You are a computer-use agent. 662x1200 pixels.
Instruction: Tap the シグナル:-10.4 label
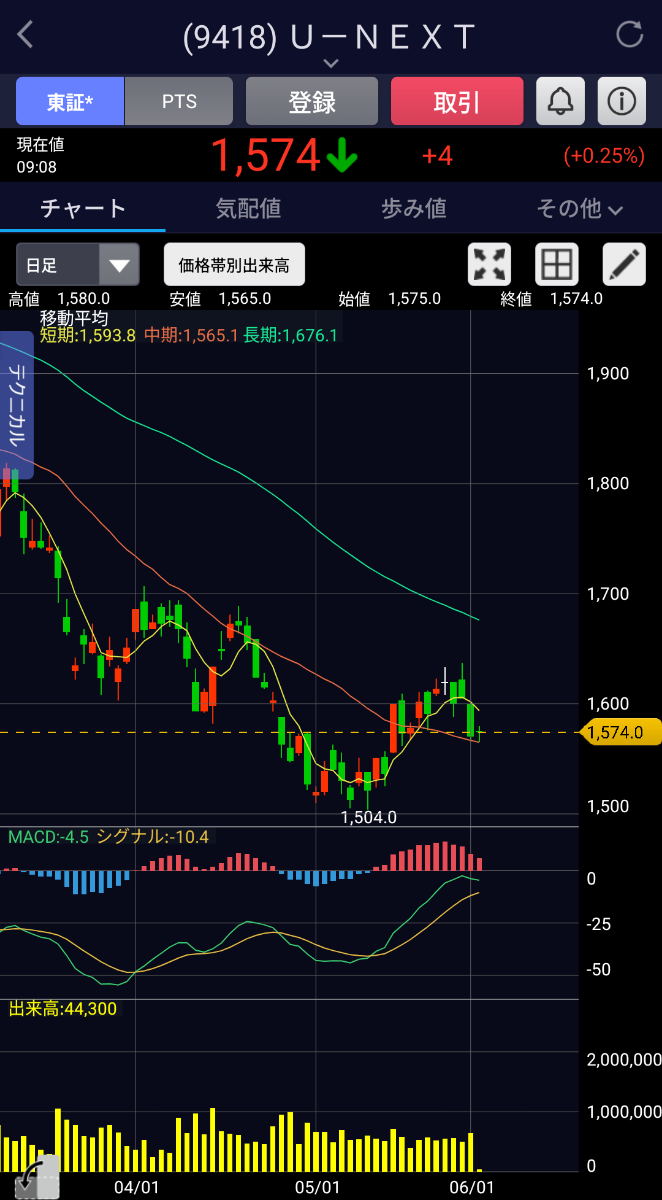pos(153,836)
